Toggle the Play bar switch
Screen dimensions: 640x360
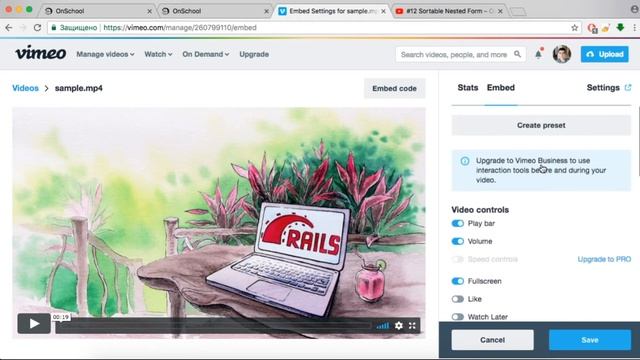coord(458,223)
